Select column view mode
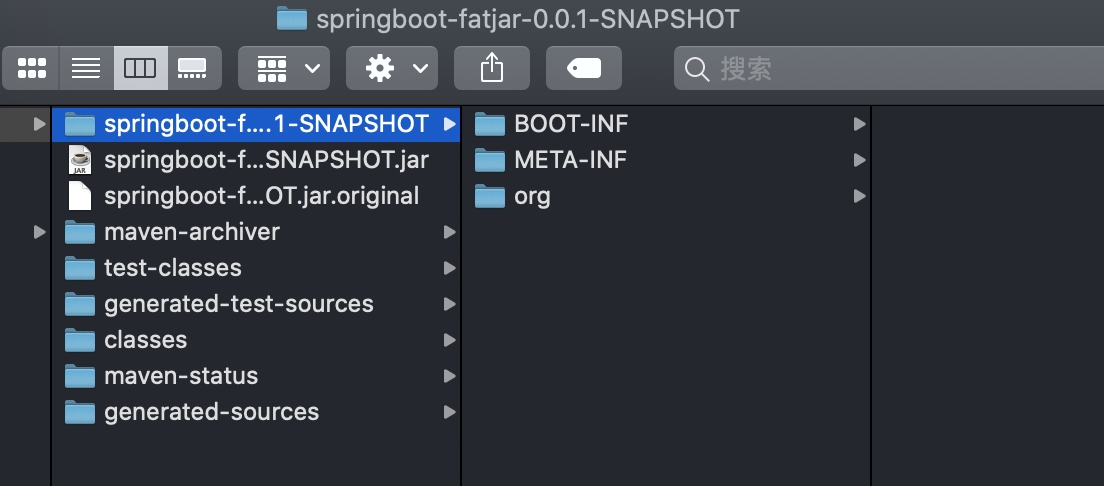This screenshot has width=1104, height=486. point(140,68)
